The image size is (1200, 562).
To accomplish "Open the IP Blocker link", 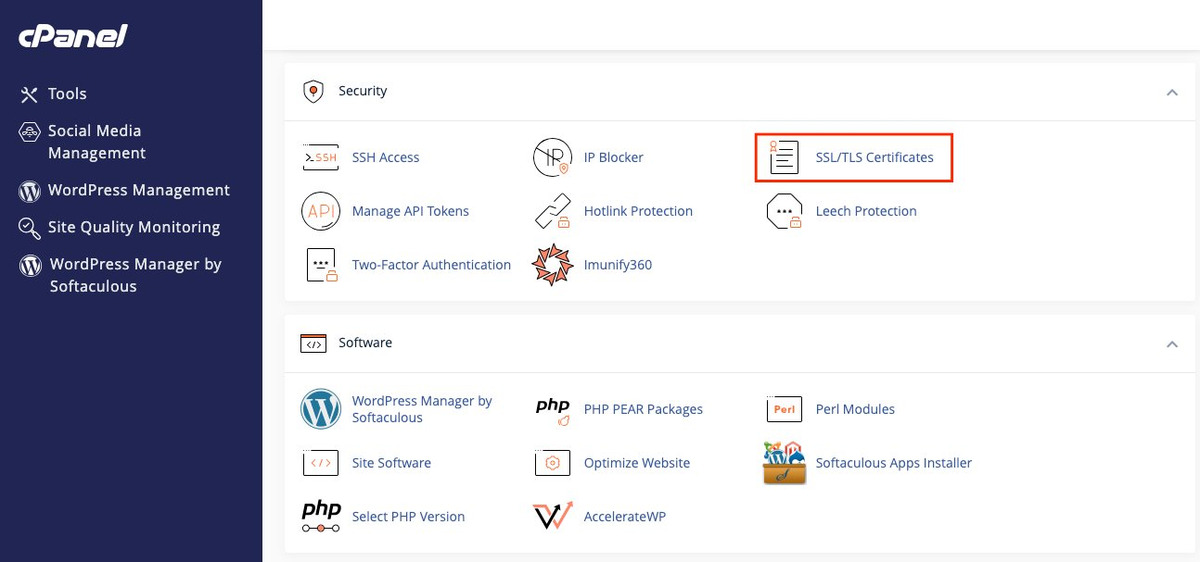I will click(x=614, y=157).
